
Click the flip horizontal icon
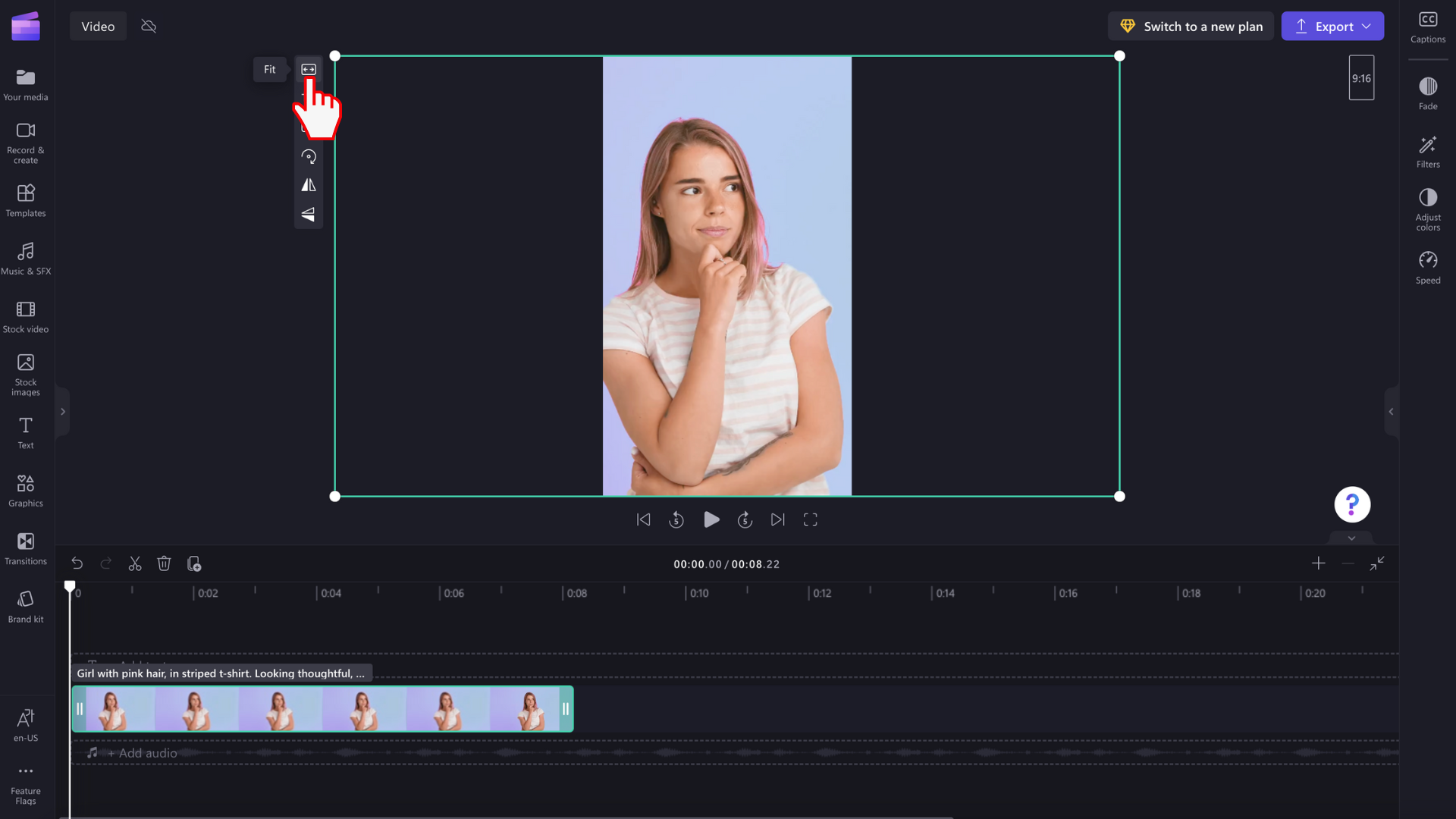(x=309, y=185)
